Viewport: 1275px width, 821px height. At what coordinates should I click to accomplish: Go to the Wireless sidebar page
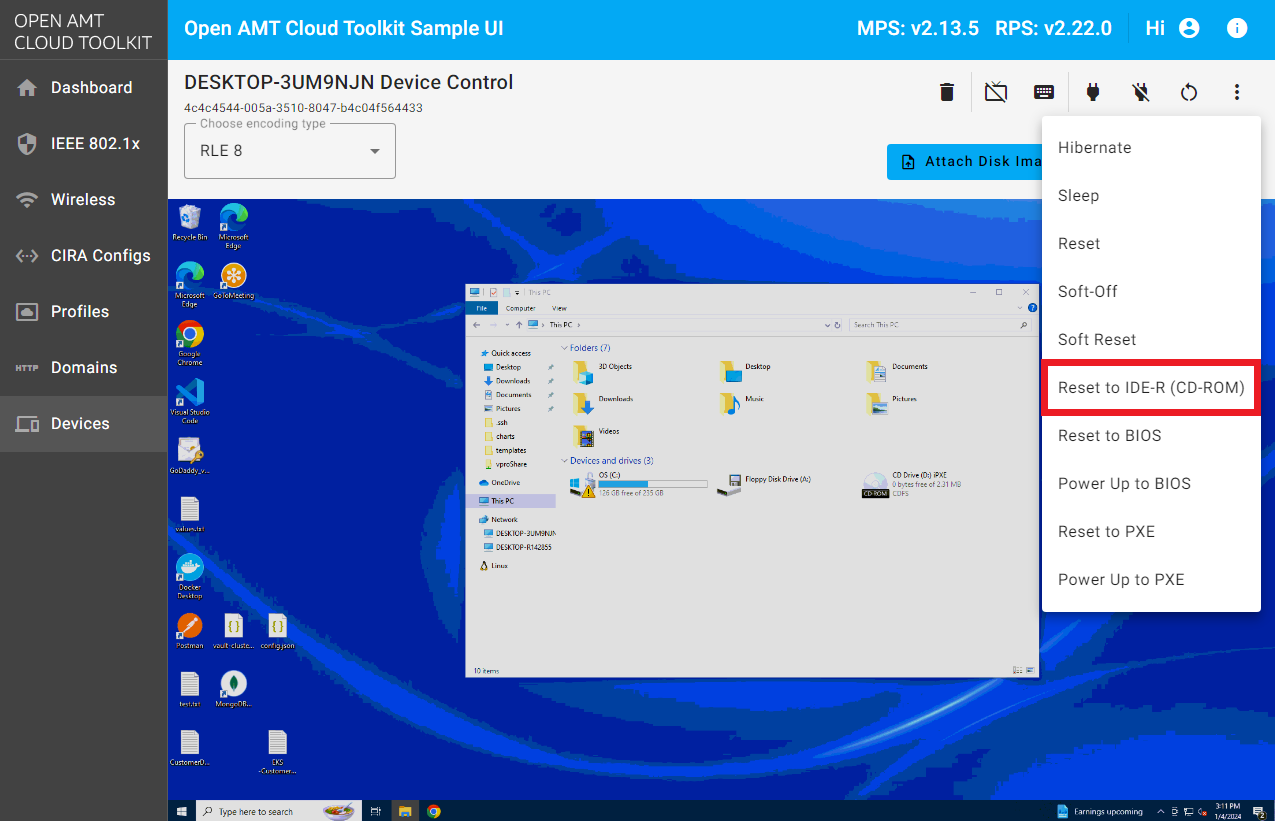tap(84, 200)
